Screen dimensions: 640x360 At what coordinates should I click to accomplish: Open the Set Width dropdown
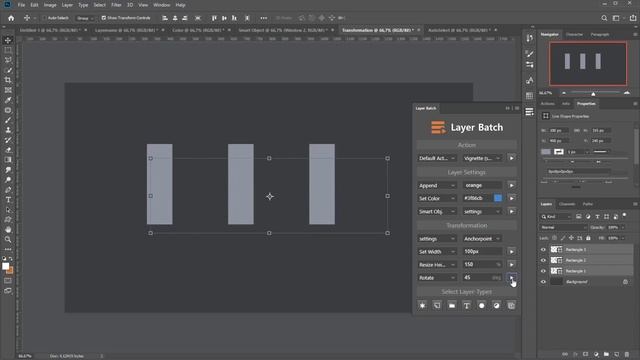[437, 252]
